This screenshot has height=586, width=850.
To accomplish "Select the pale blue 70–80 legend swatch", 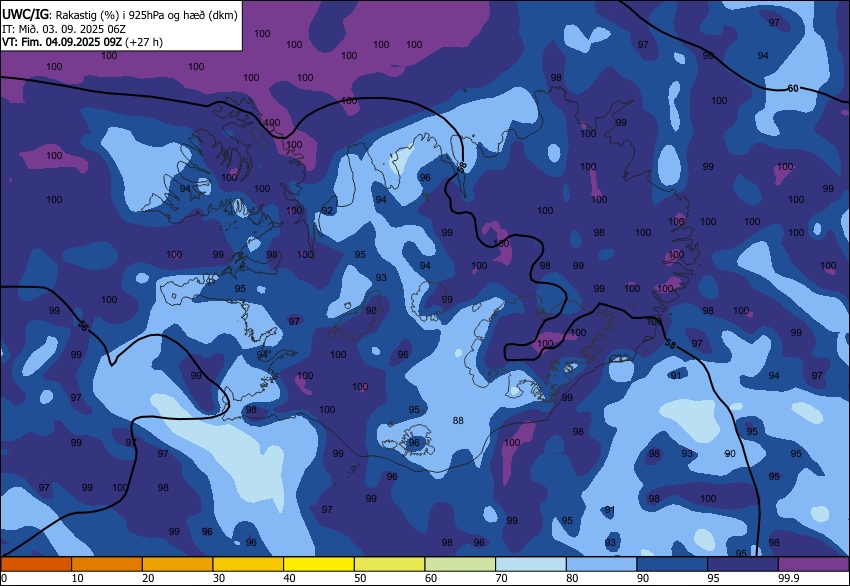I will [x=531, y=564].
